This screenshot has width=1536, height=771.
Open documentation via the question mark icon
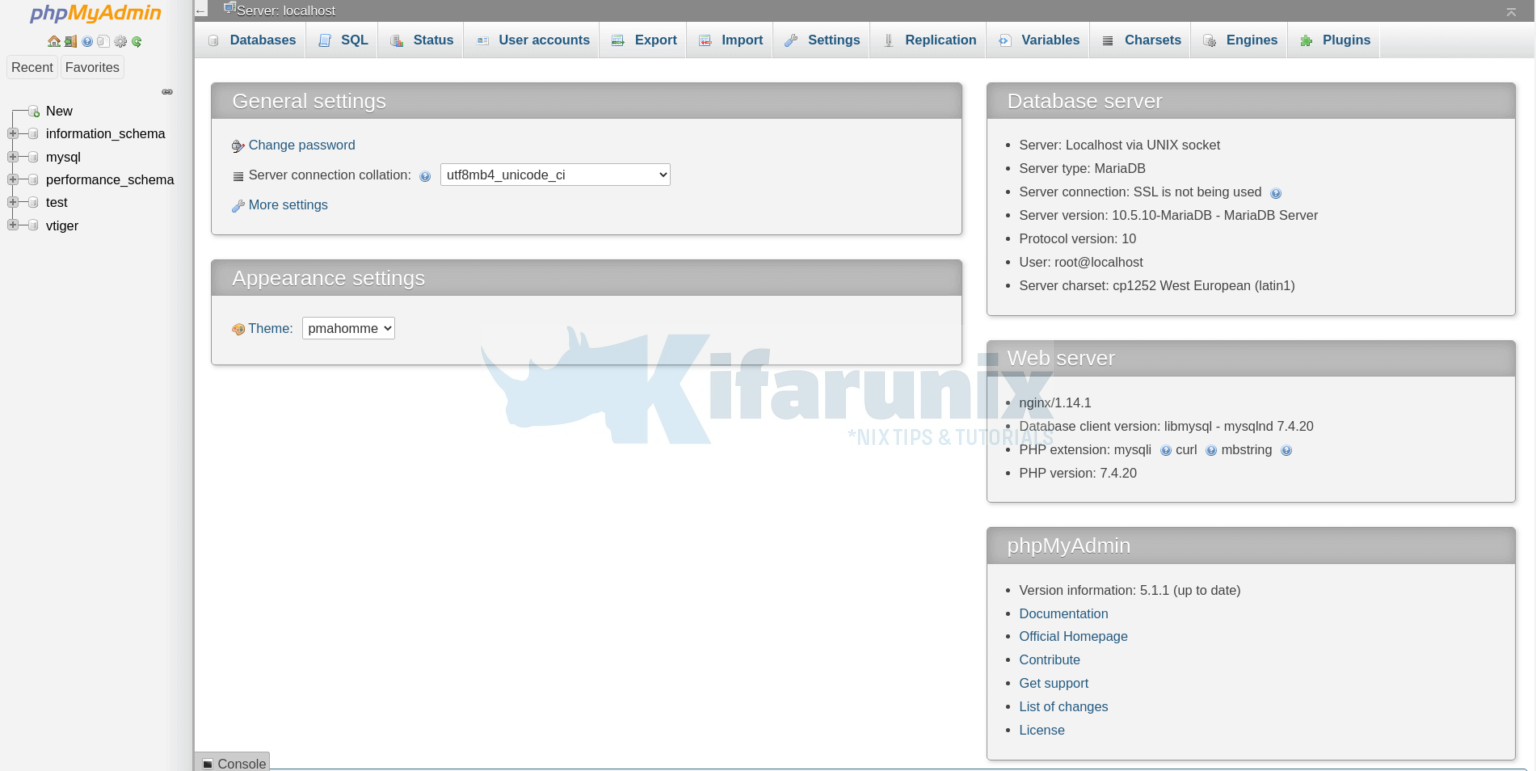87,42
